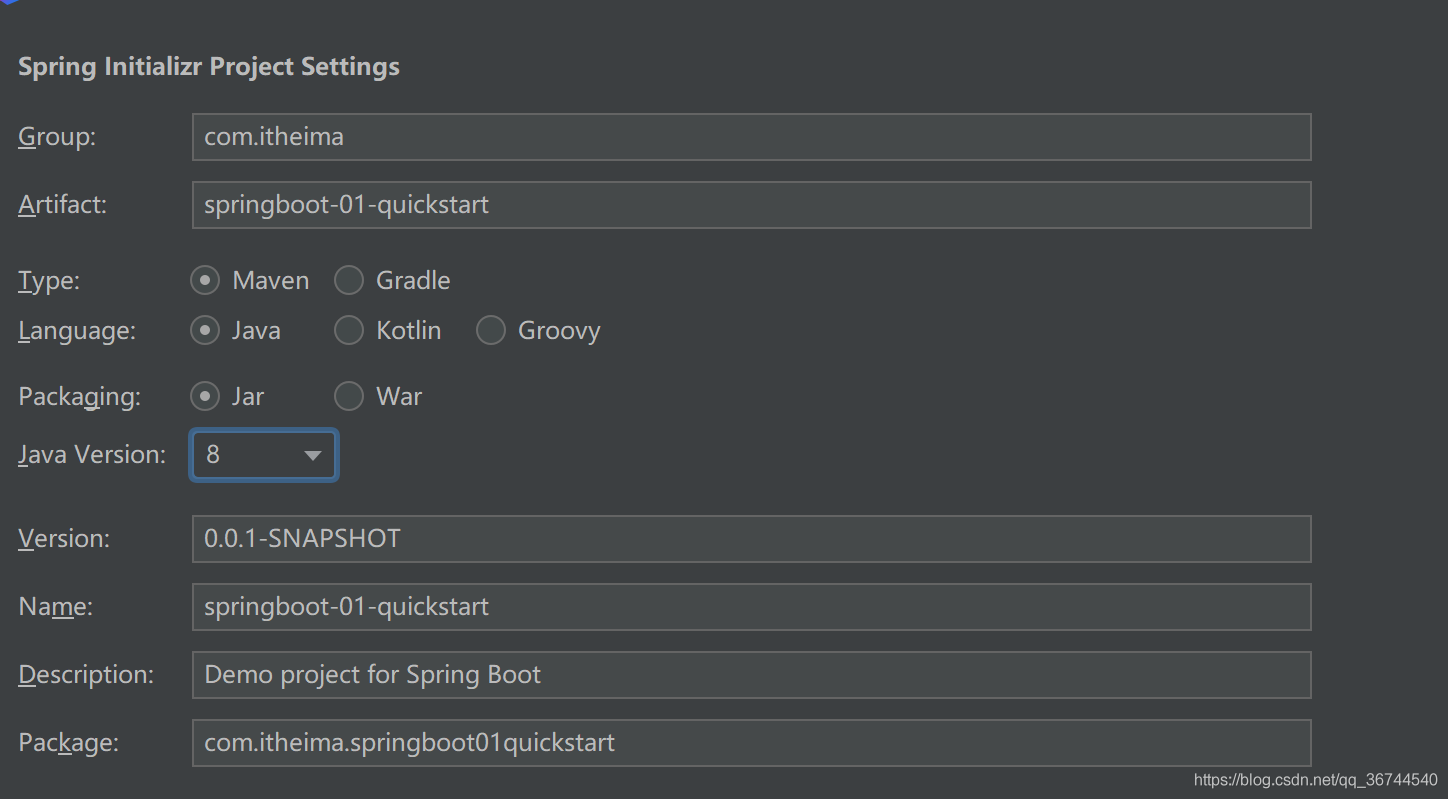Click the Spring Initializr Project Settings heading
Viewport: 1448px width, 799px height.
point(209,67)
